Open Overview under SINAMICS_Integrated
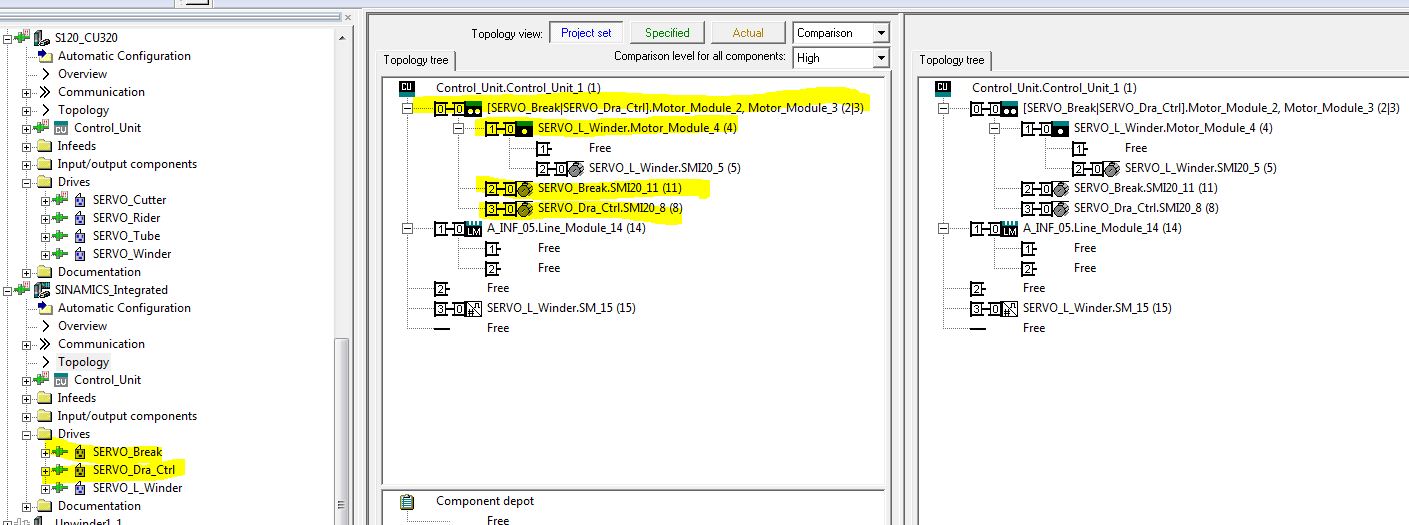Screen dimensions: 1409x525 click(82, 326)
